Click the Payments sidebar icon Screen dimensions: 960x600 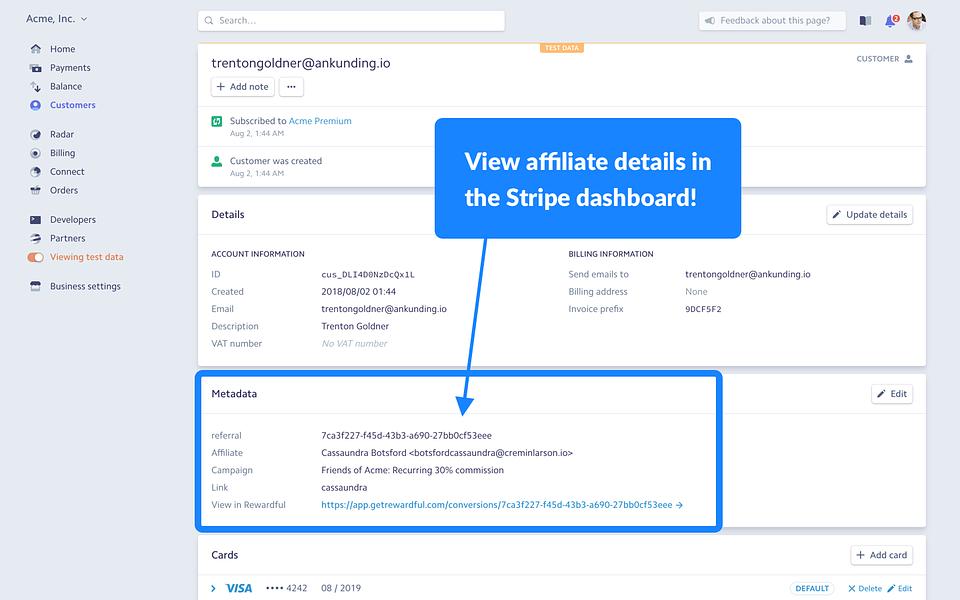point(36,68)
